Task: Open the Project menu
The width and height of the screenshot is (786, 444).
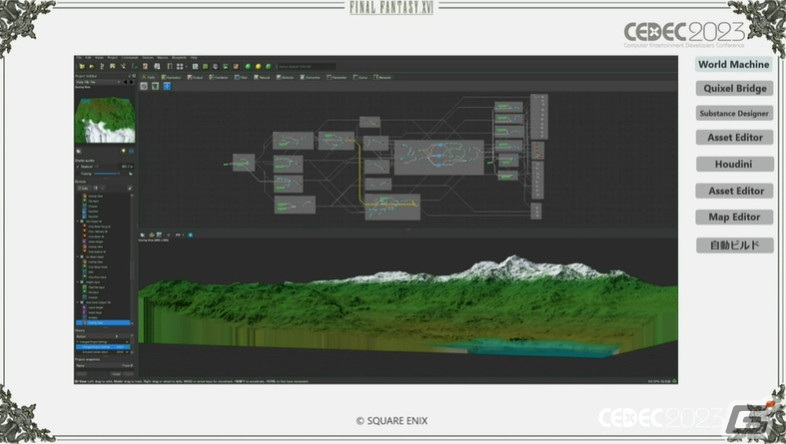Action: (112, 58)
